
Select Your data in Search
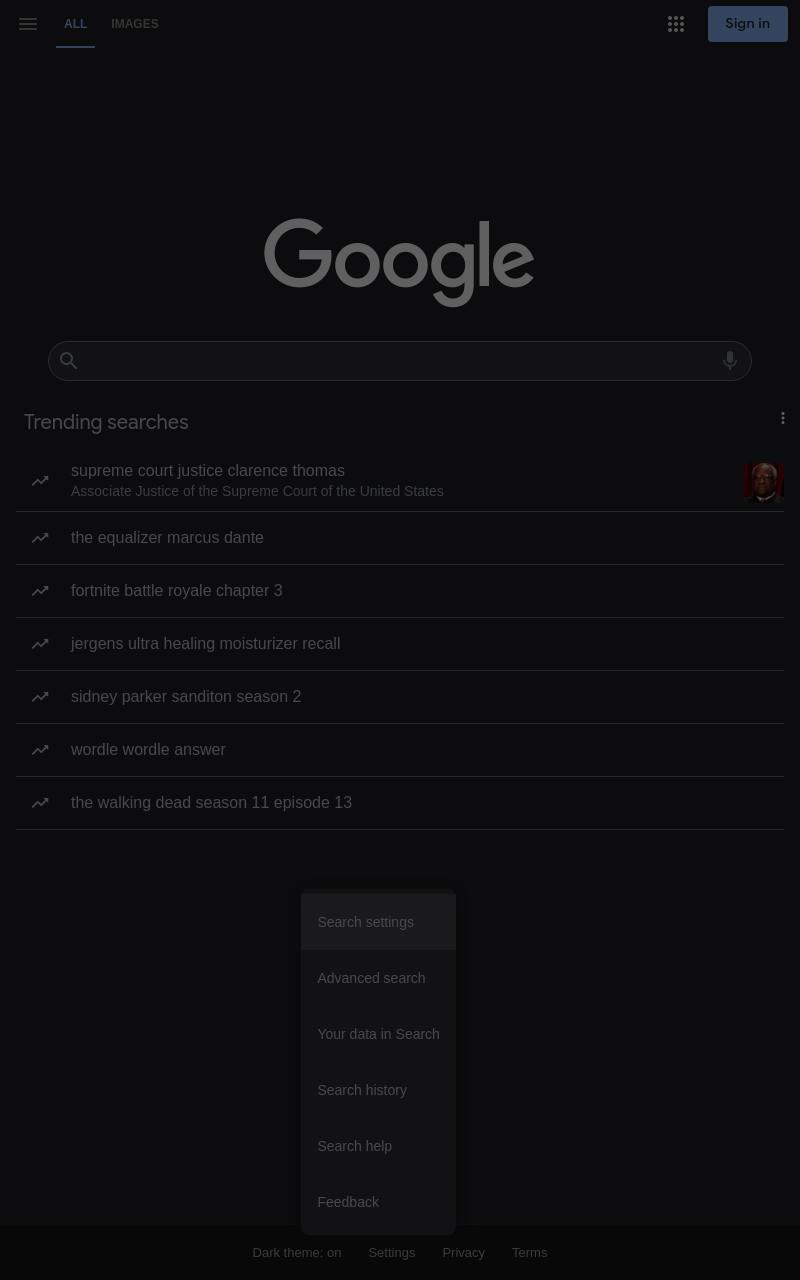(378, 1034)
